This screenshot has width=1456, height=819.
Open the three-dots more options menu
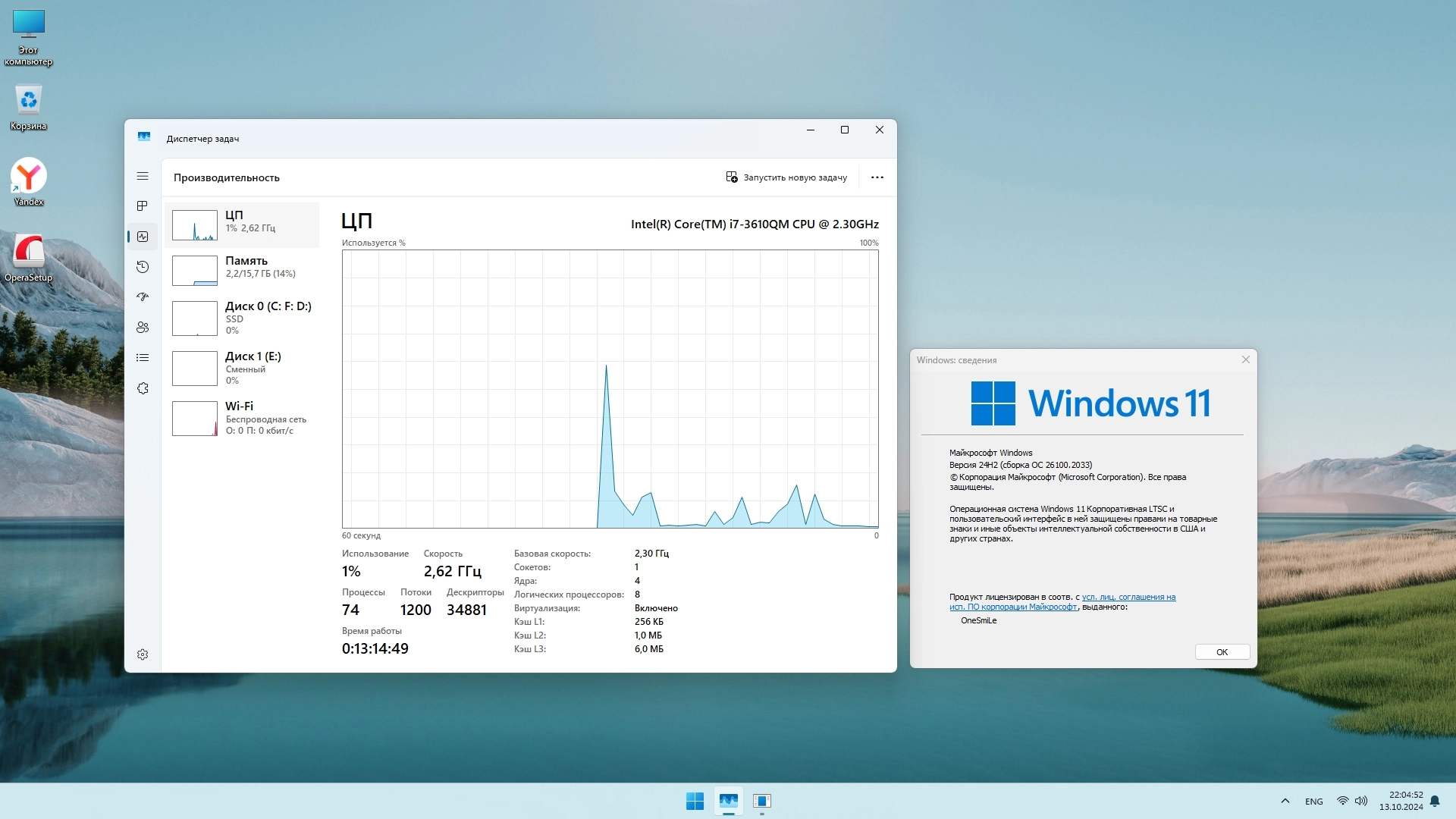coord(877,177)
